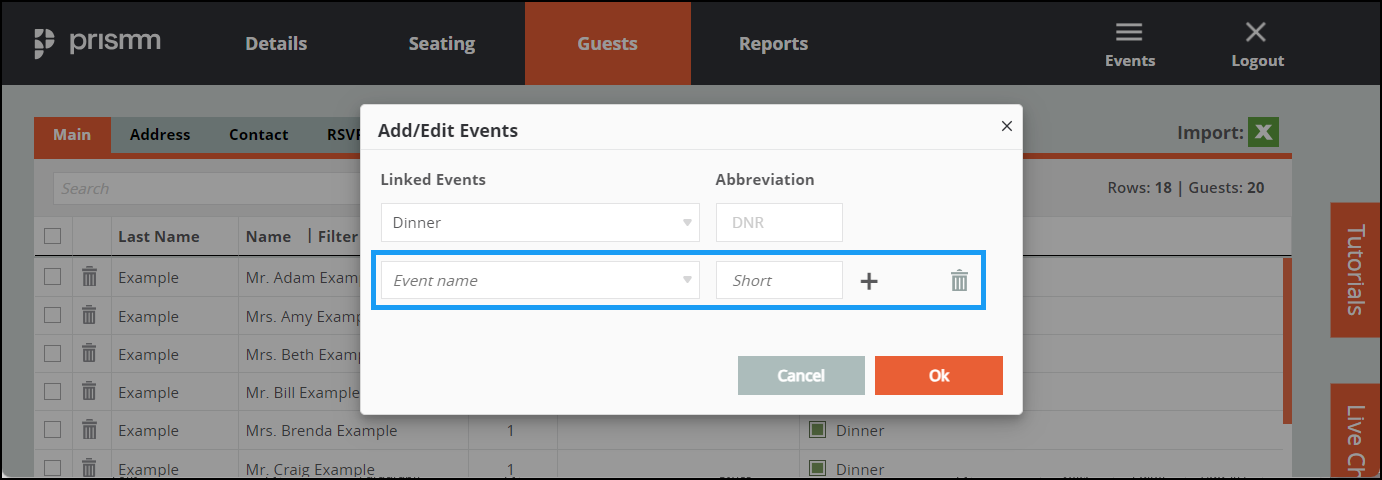Delete the Mr. Adam Example guest row
Viewport: 1382px width, 480px height.
pos(89,277)
